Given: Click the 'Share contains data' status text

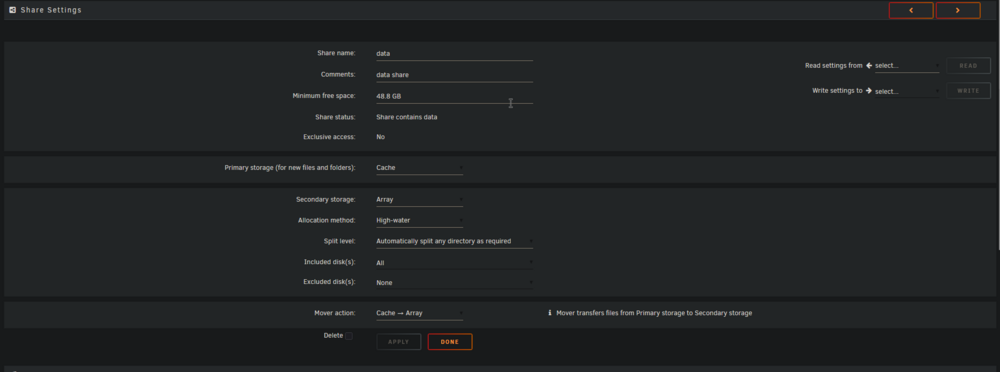Looking at the screenshot, I should click(407, 117).
